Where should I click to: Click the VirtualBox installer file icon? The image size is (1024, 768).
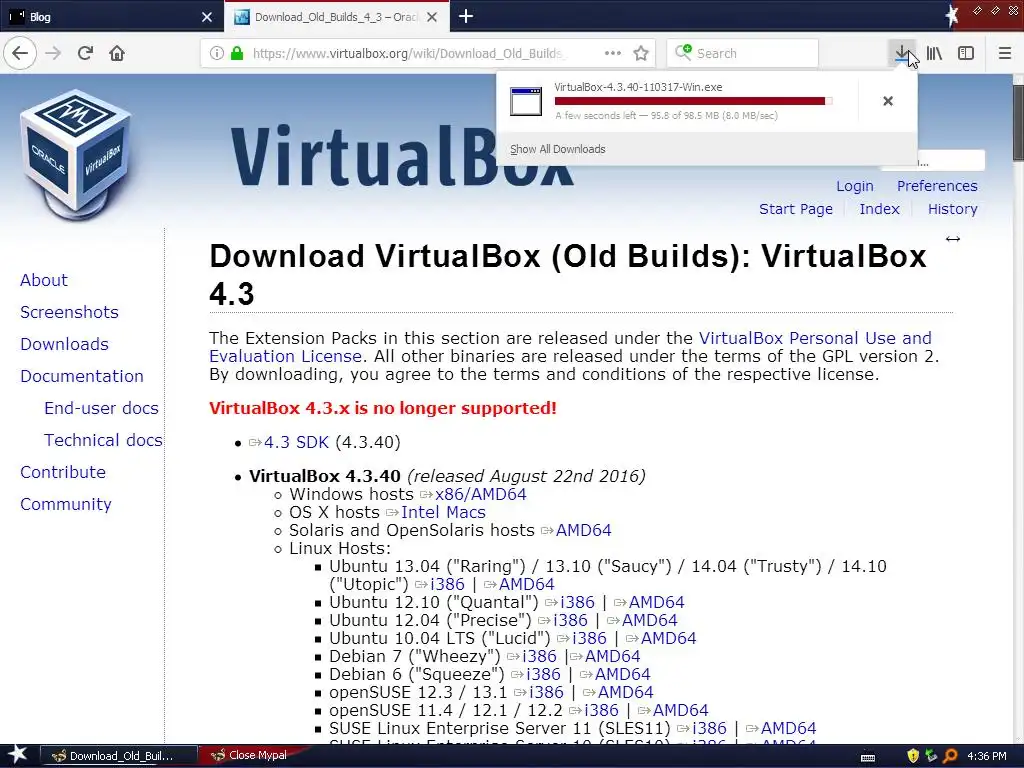(x=526, y=101)
